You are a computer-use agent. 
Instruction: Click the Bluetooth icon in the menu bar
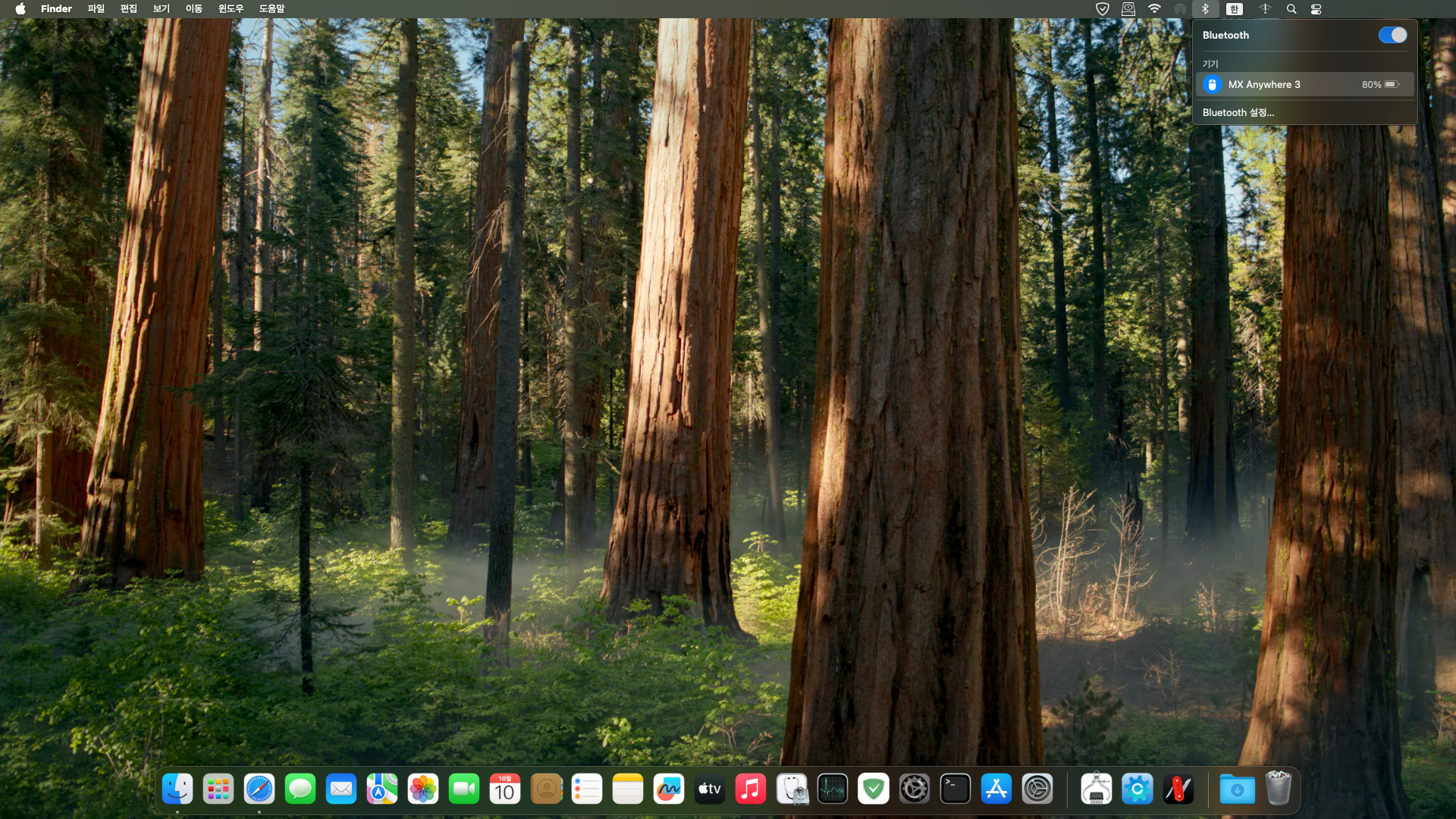pos(1205,9)
